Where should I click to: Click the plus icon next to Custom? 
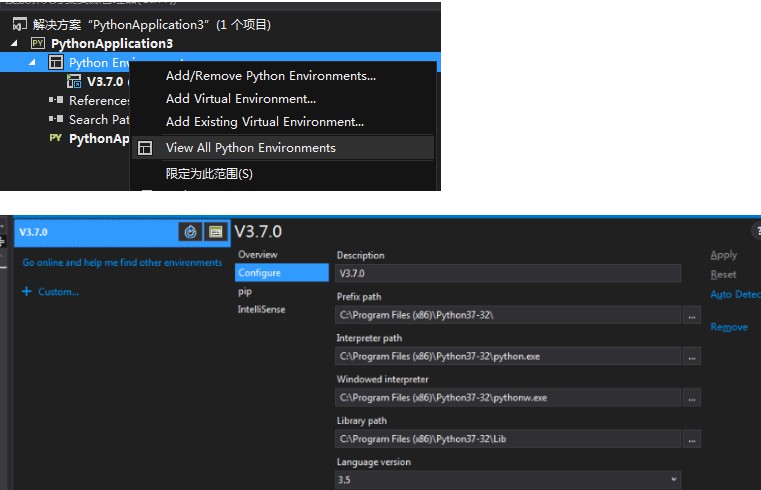(27, 291)
